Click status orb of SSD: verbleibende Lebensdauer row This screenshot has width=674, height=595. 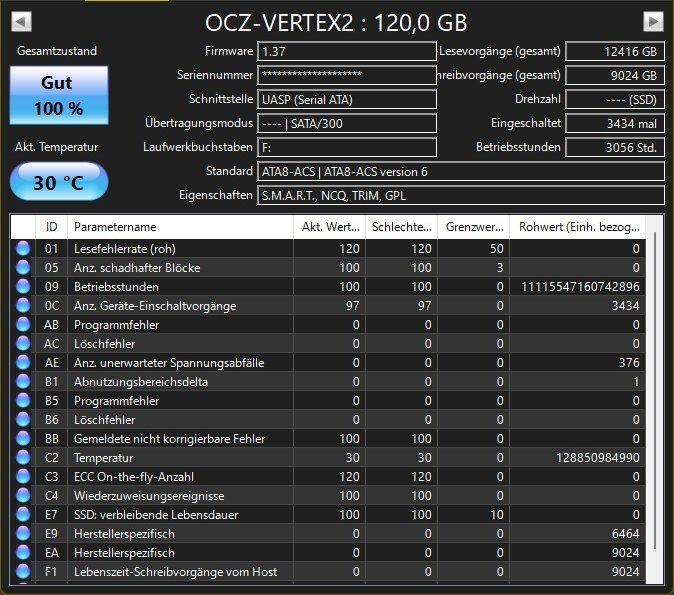coord(23,514)
